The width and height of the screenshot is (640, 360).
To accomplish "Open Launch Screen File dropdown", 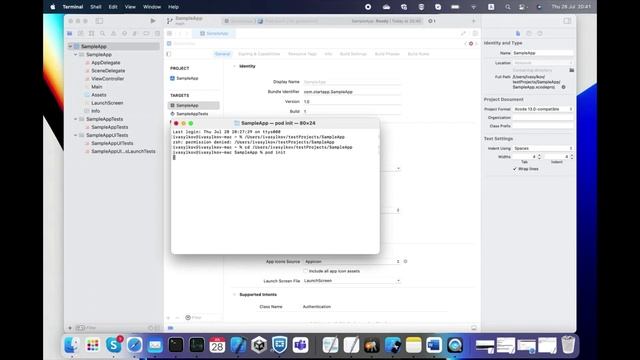I will [x=352, y=281].
